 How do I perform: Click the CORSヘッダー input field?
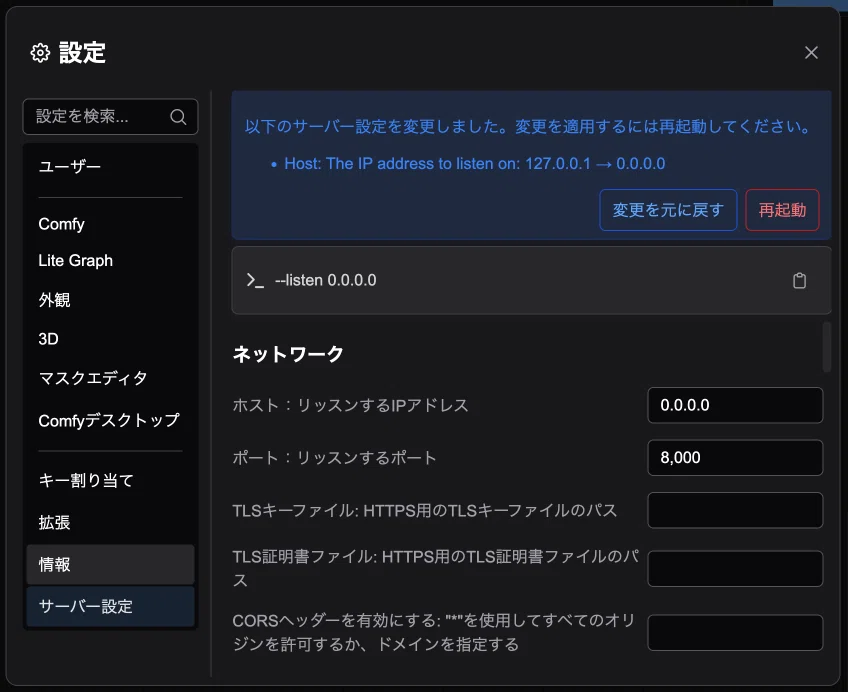[735, 632]
